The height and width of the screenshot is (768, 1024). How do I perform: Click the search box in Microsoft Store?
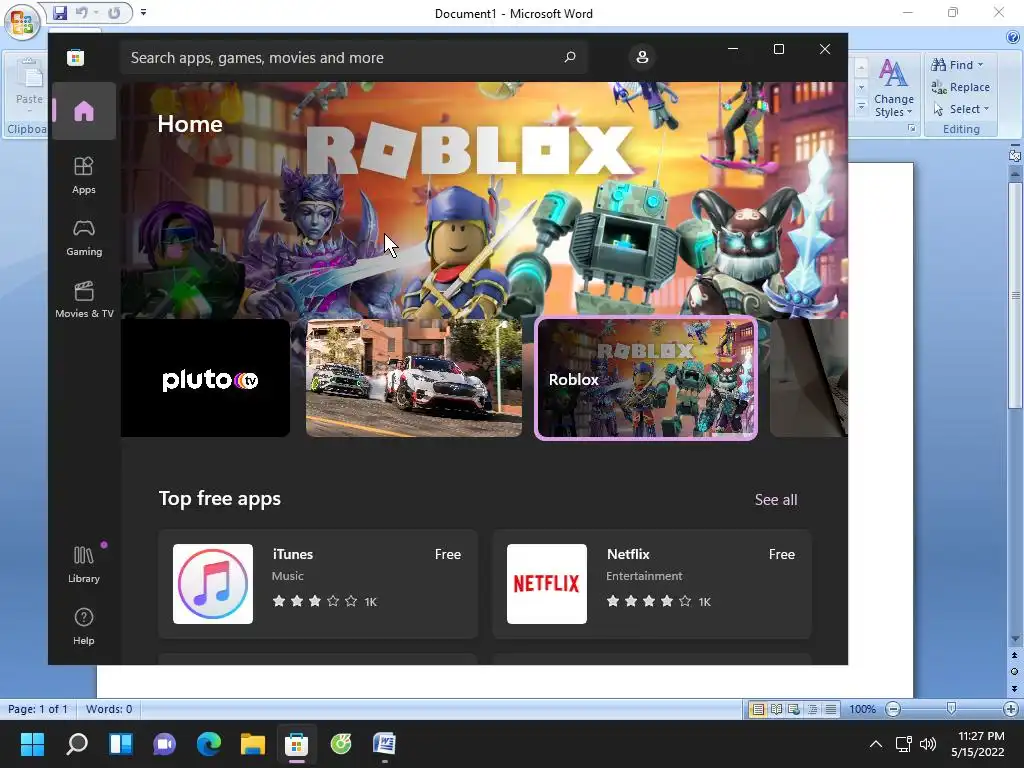coord(353,57)
